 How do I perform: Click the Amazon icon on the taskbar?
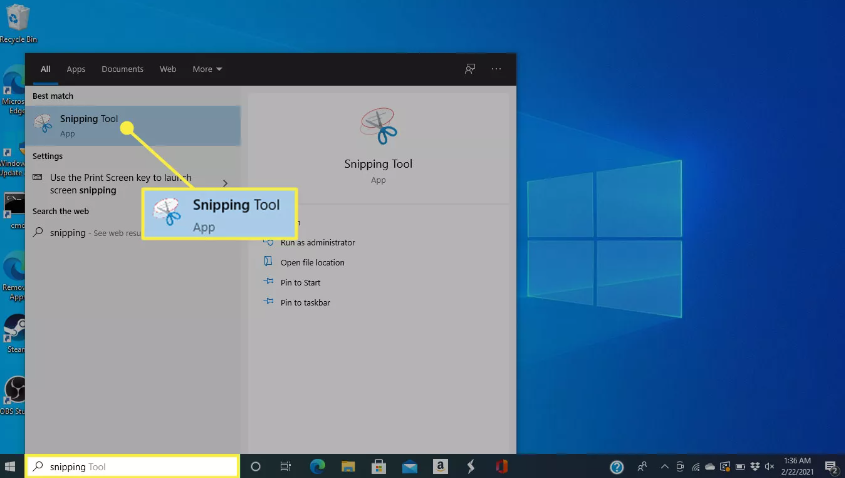point(440,466)
